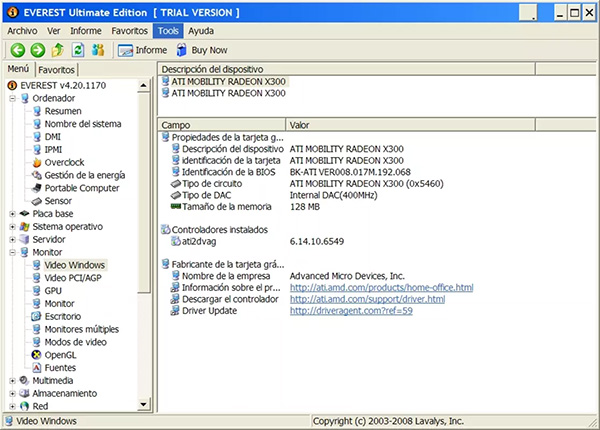Collapse the Monitor tree node
This screenshot has height=430, width=600.
point(12,253)
